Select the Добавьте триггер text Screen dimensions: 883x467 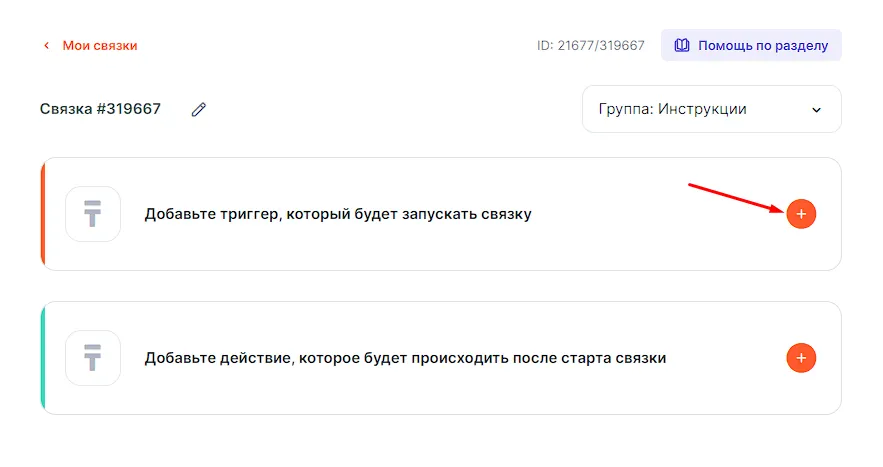point(338,214)
